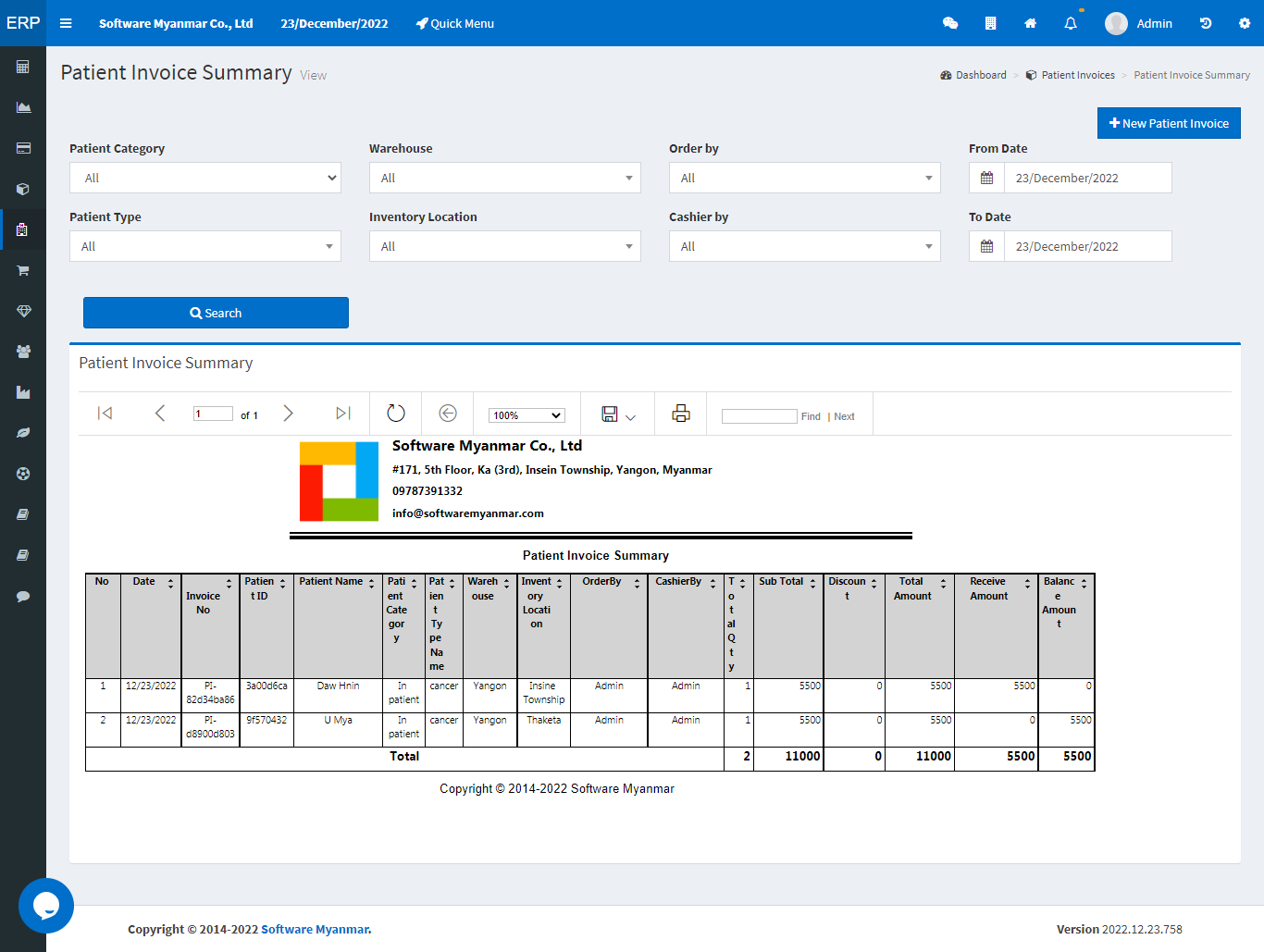Open notifications bell

1071,23
